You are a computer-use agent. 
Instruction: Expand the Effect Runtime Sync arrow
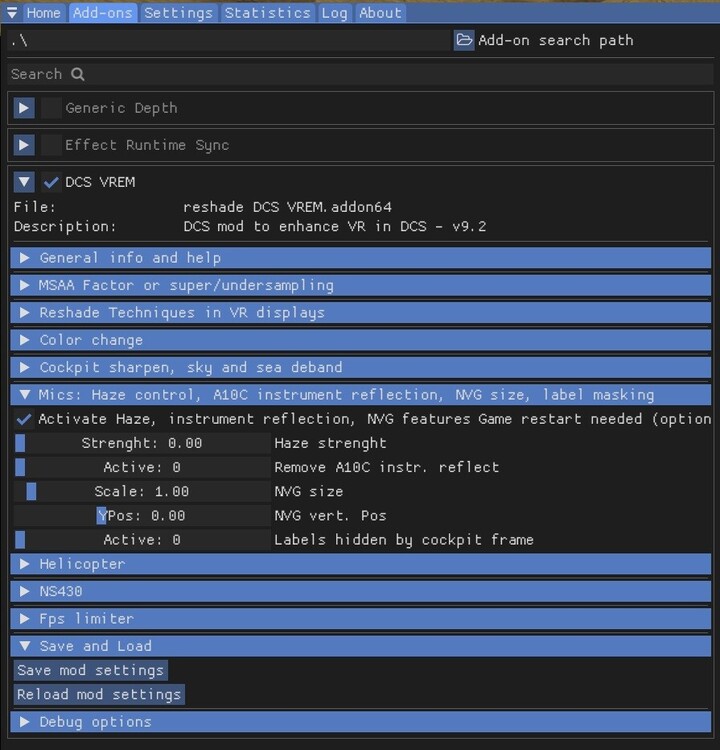coord(25,145)
